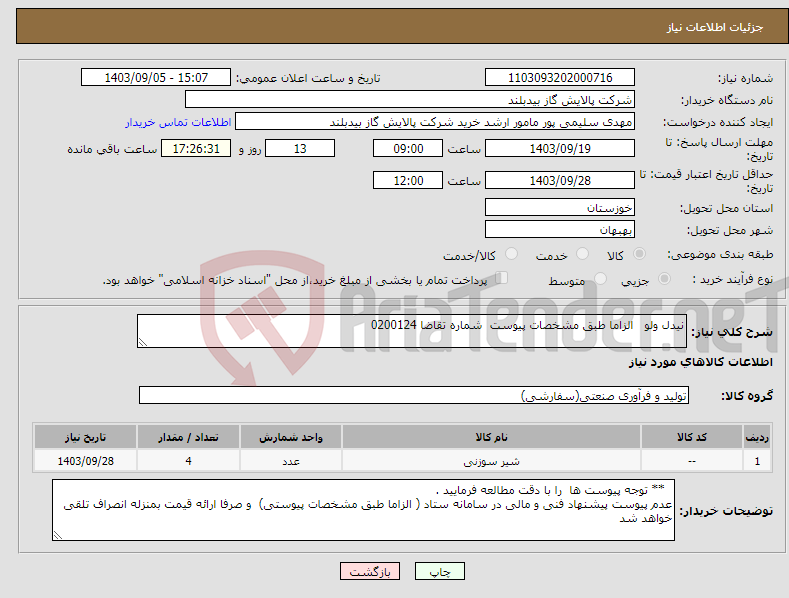Click the response deadline time 09:00
This screenshot has height=598, width=789.
[408, 148]
